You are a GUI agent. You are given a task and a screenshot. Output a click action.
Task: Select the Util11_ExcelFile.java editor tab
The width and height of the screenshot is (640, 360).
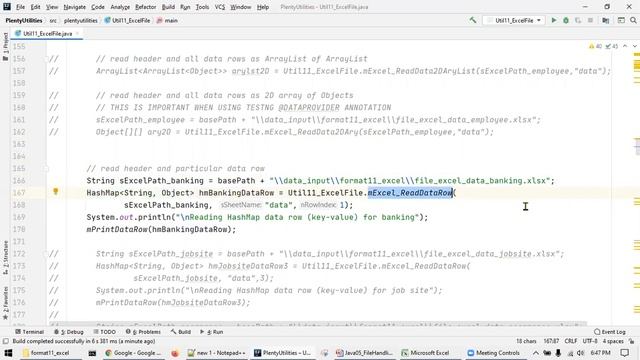(x=47, y=33)
